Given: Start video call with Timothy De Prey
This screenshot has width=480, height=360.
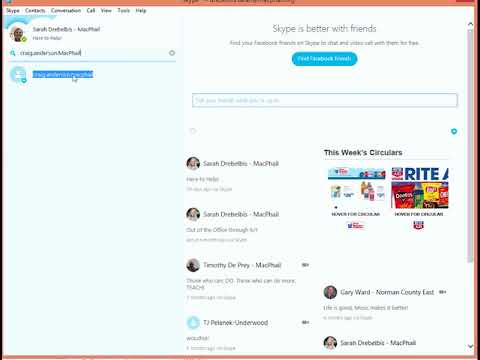Looking at the screenshot, I should [x=305, y=265].
